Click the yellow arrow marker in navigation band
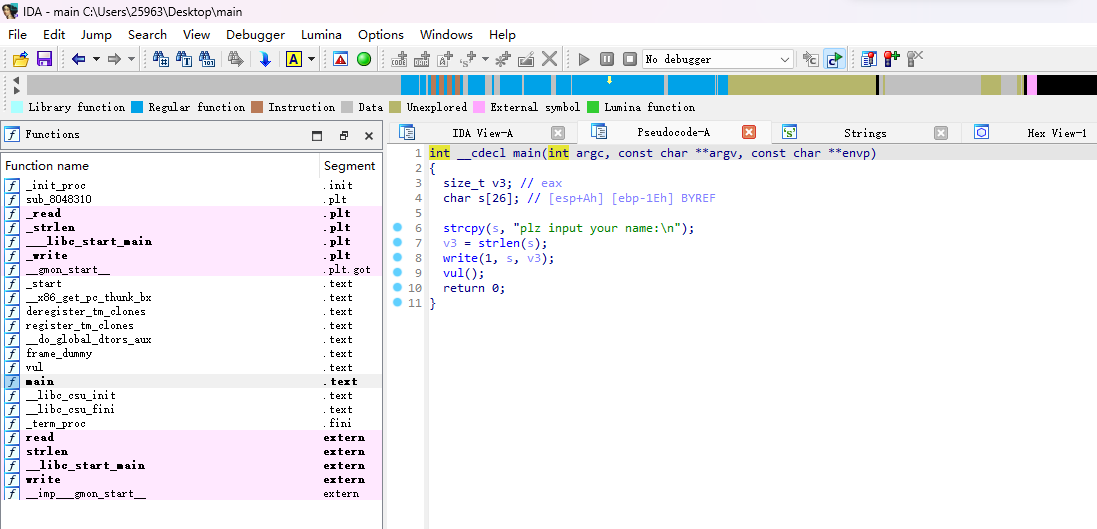 [609, 80]
